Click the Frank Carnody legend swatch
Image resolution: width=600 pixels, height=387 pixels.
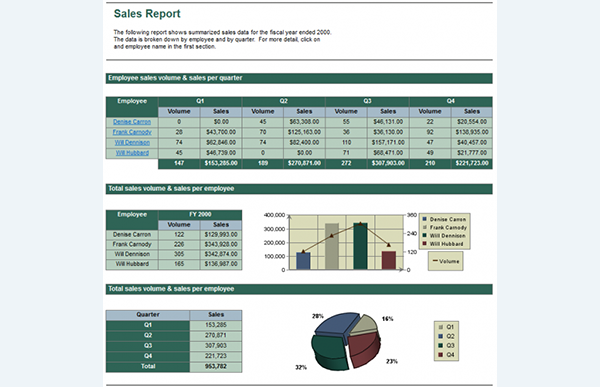(x=424, y=227)
